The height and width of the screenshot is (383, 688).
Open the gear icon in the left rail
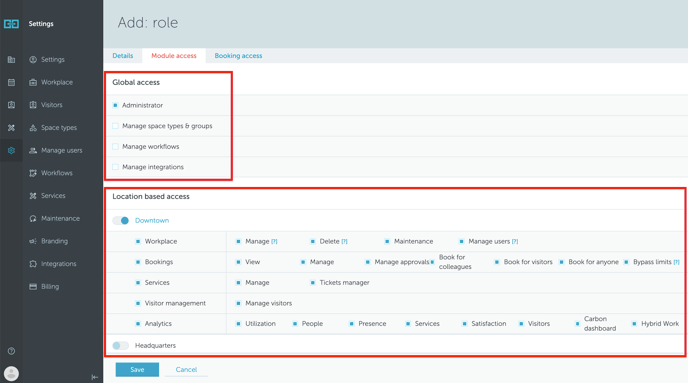[11, 150]
